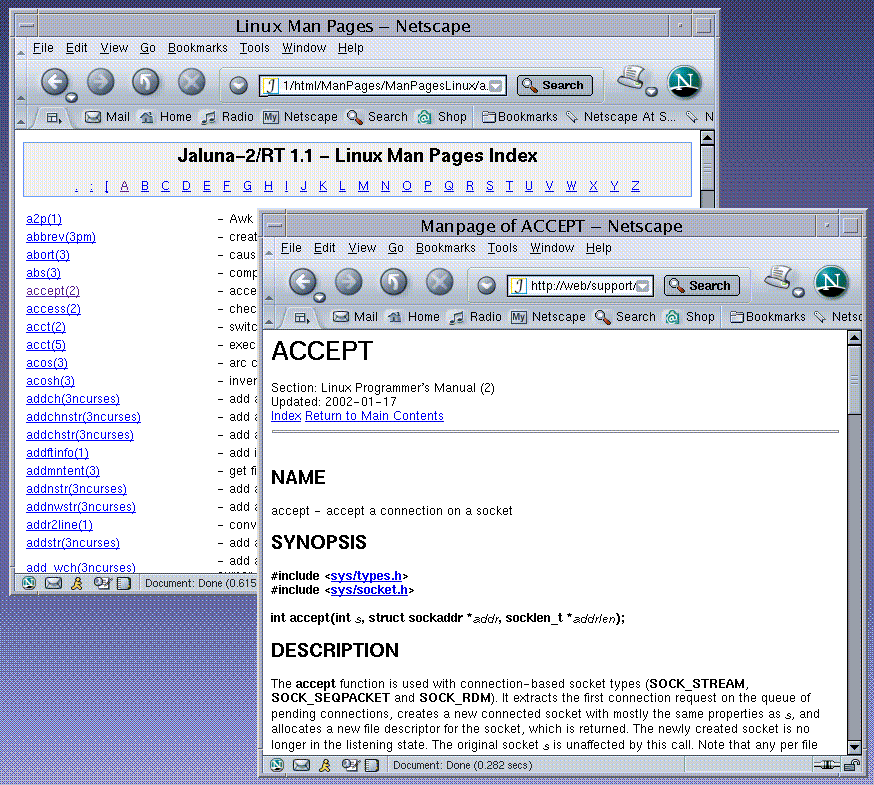Screen dimensions: 874x785
Task: Open Tools menu in Manpage of ACCEPT window
Action: (503, 248)
